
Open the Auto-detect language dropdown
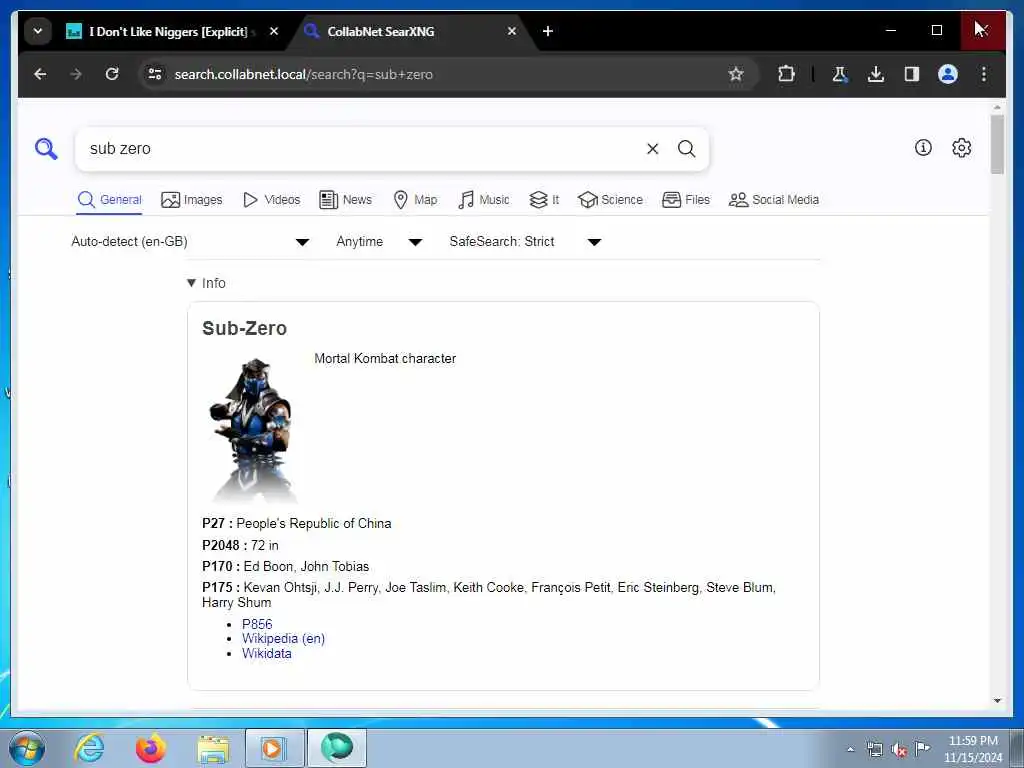click(190, 242)
